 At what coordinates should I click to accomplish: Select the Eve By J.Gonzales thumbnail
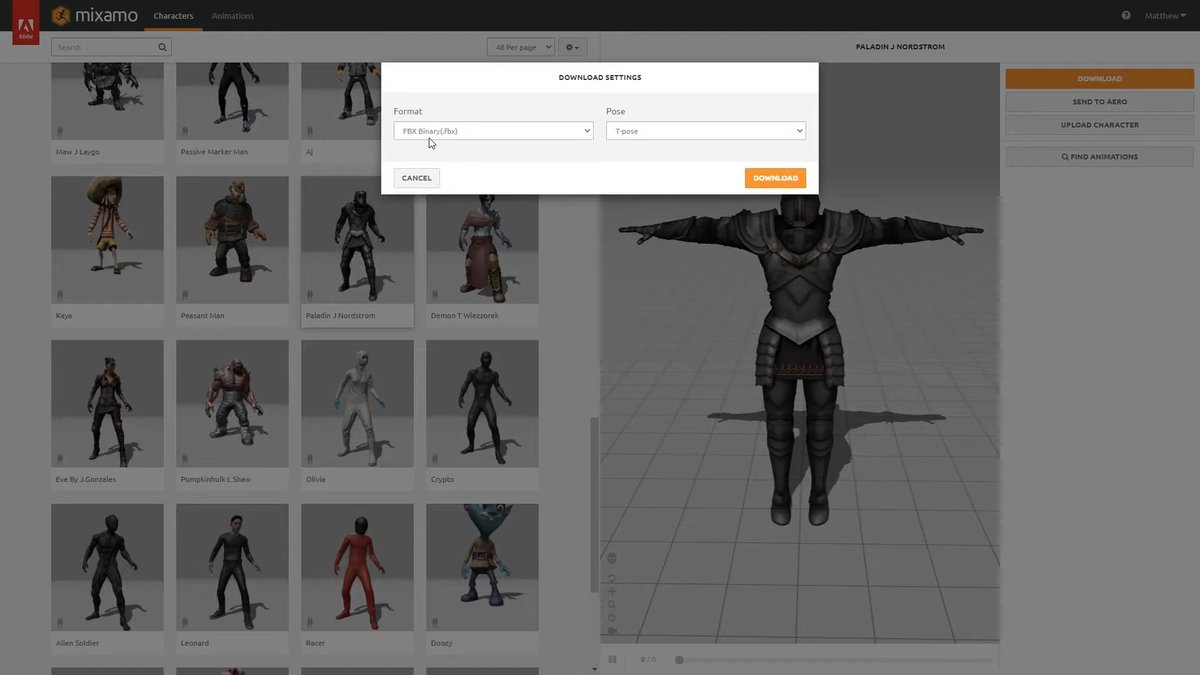[x=107, y=404]
